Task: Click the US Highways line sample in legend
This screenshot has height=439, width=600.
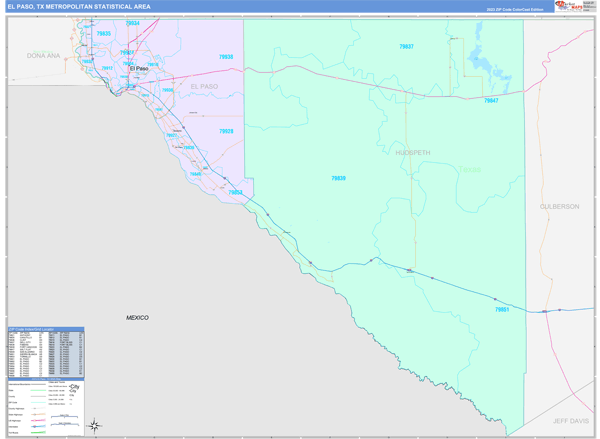Action: [x=38, y=420]
